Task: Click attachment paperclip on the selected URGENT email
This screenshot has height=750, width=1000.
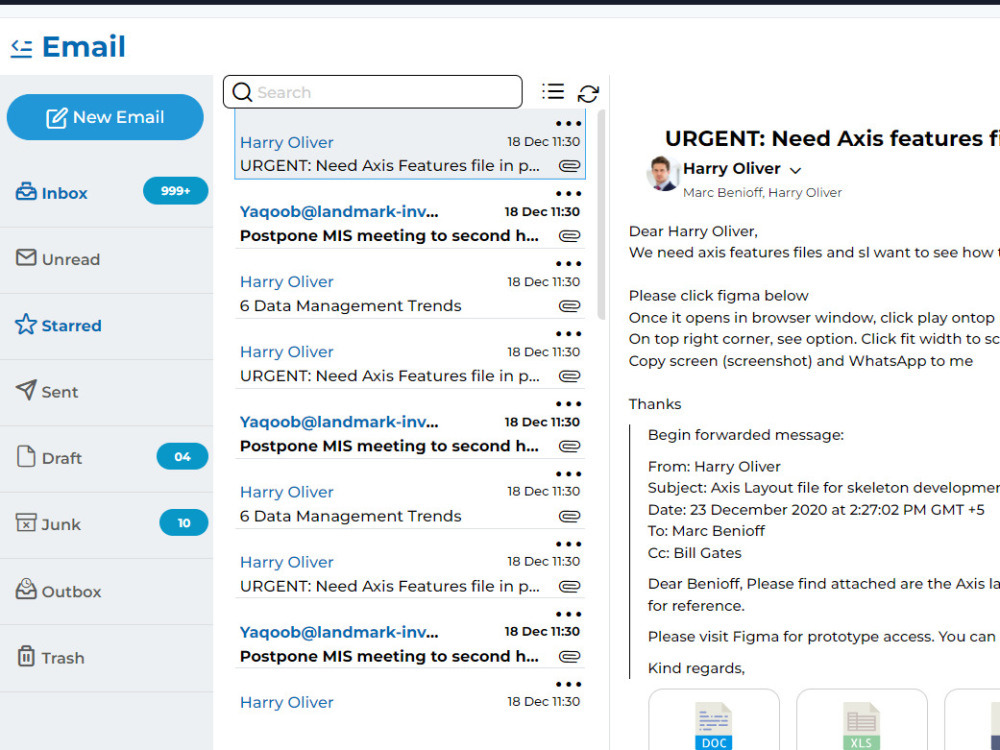Action: (x=570, y=166)
